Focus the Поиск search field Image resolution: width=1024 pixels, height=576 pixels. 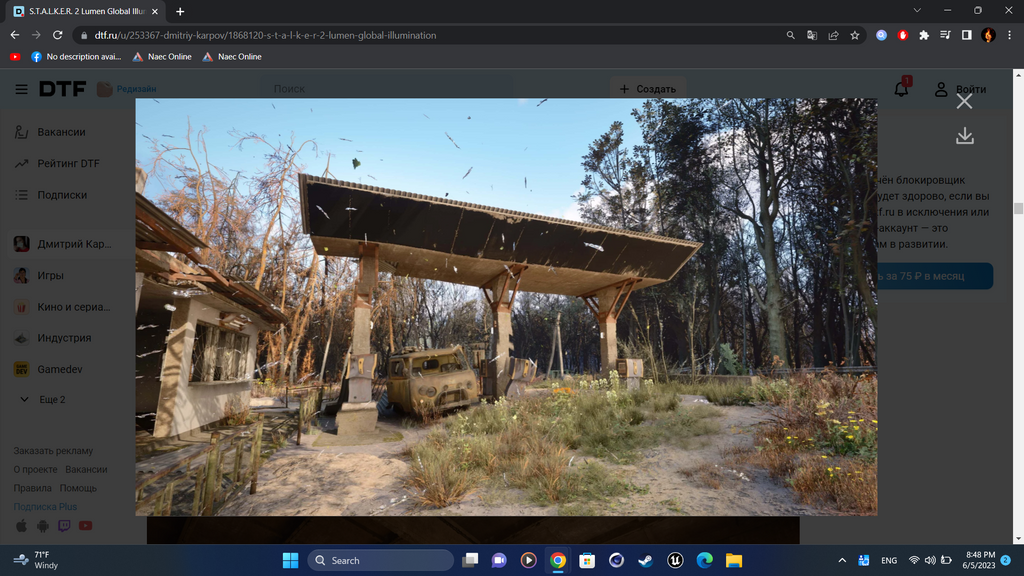[387, 89]
